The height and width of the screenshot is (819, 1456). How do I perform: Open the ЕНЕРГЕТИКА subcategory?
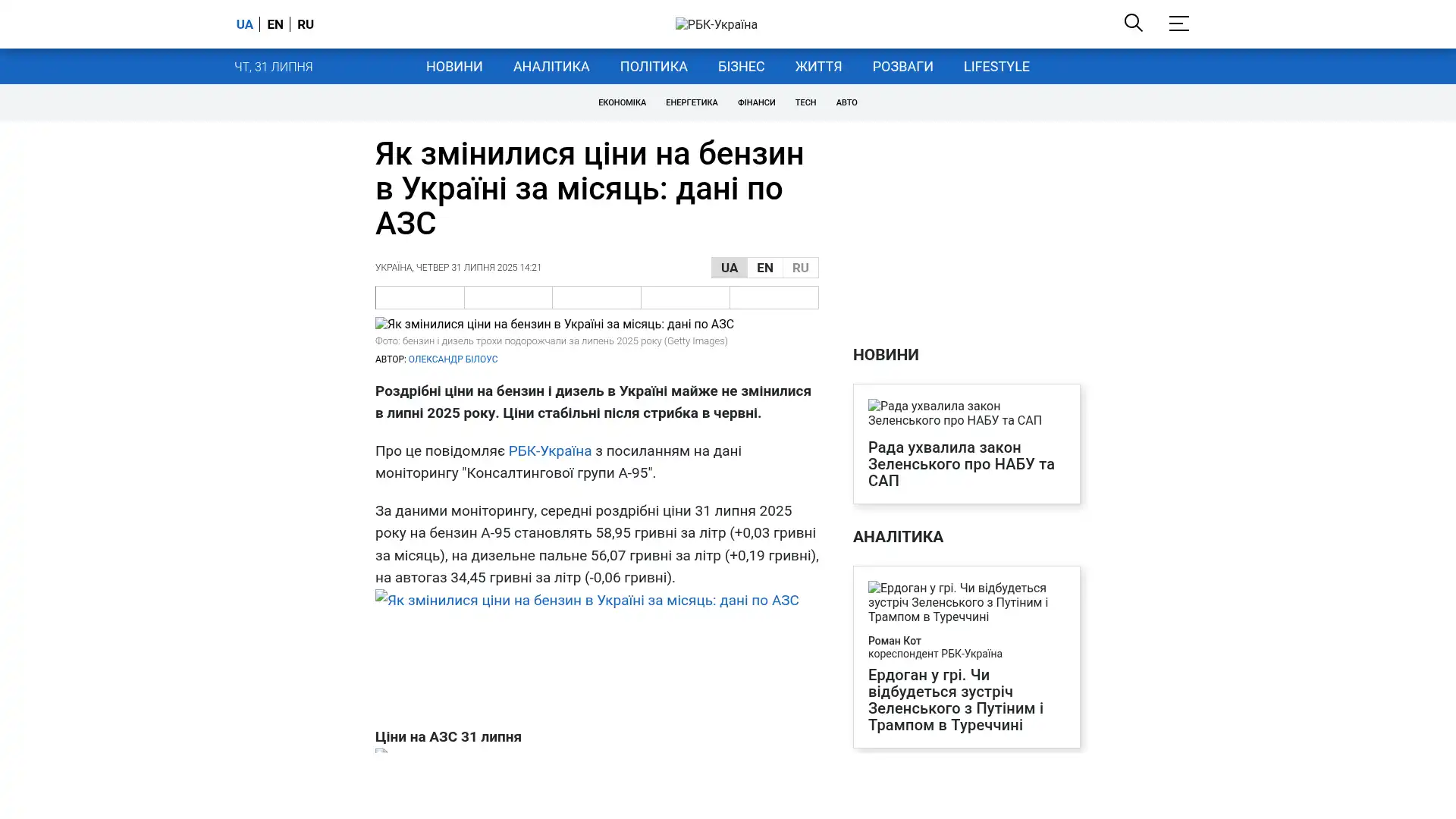tap(691, 102)
